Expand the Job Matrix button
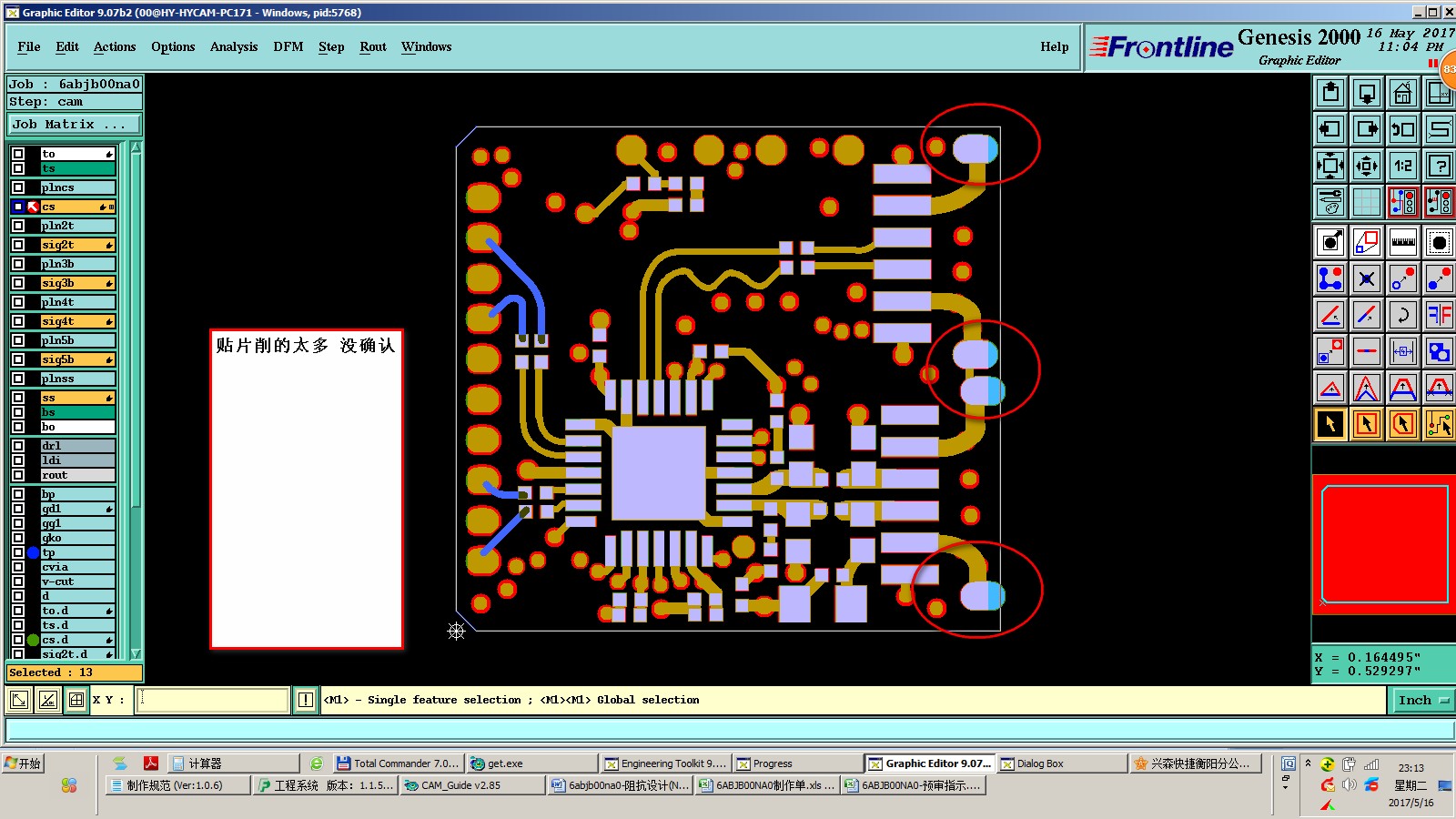The width and height of the screenshot is (1456, 819). [76, 124]
